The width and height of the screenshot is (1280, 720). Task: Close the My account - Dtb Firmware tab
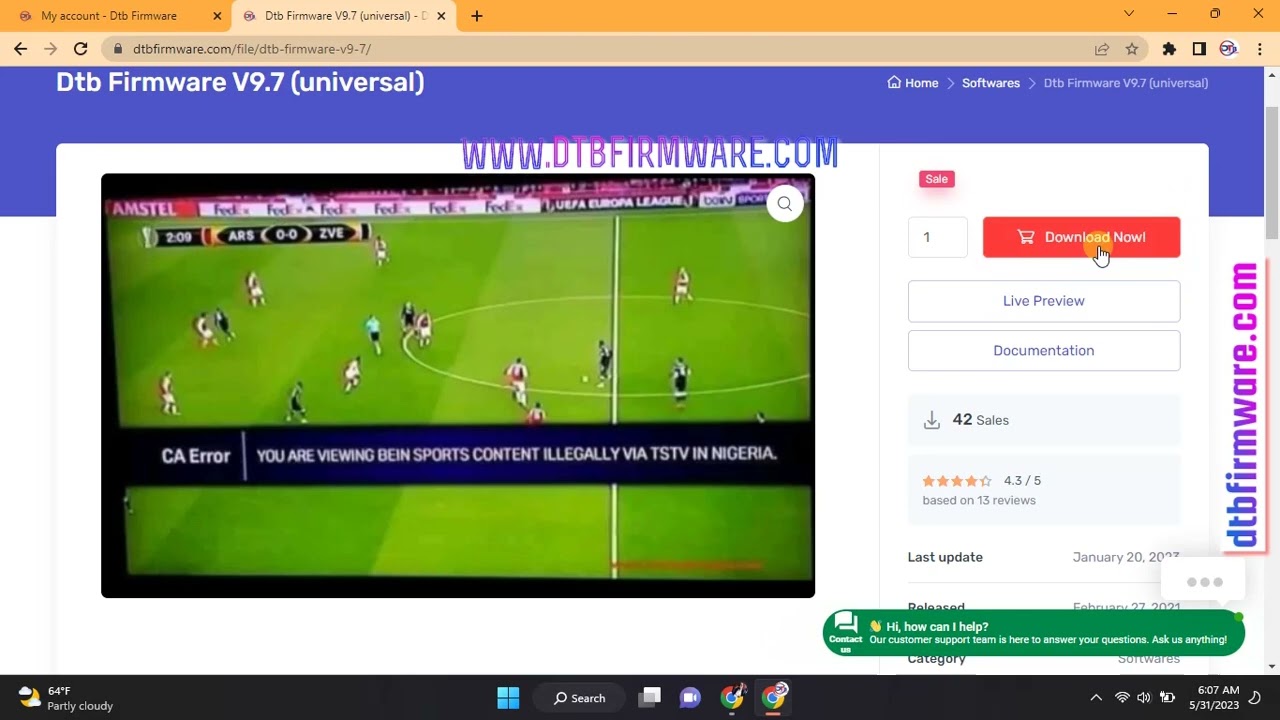[x=217, y=16]
